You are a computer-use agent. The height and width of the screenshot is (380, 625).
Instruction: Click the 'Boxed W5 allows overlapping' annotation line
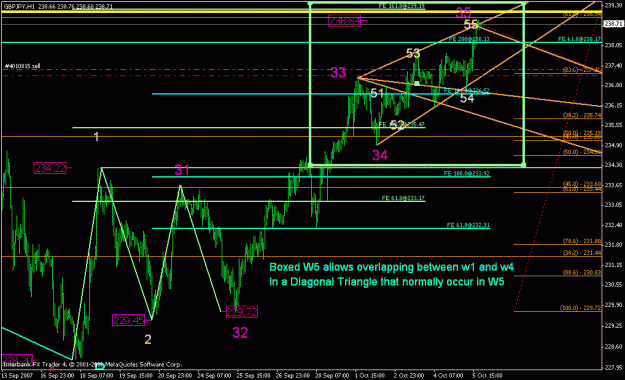tap(391, 267)
